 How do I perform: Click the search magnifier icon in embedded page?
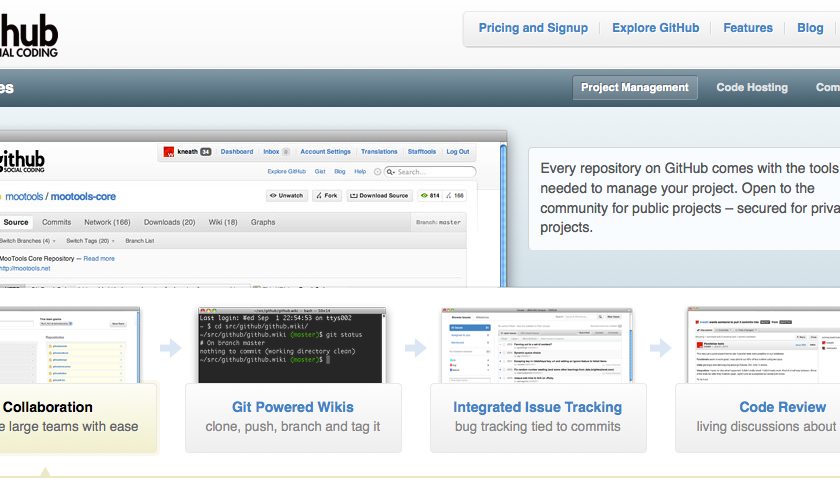[389, 172]
